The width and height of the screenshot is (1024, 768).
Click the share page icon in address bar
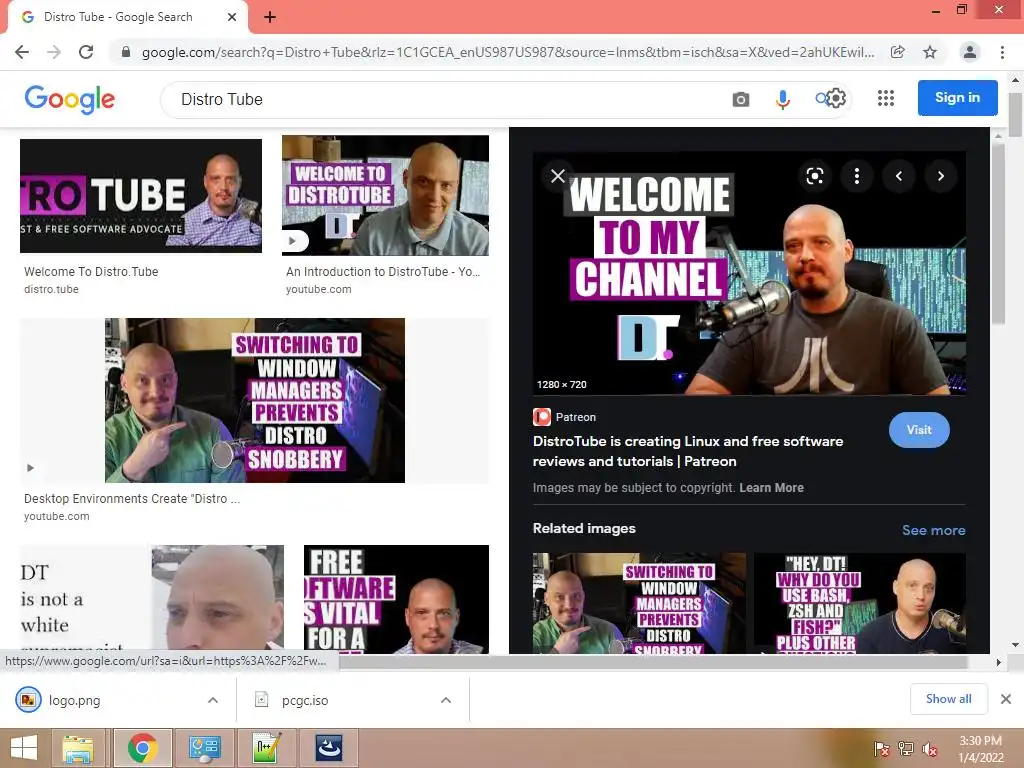tap(898, 52)
